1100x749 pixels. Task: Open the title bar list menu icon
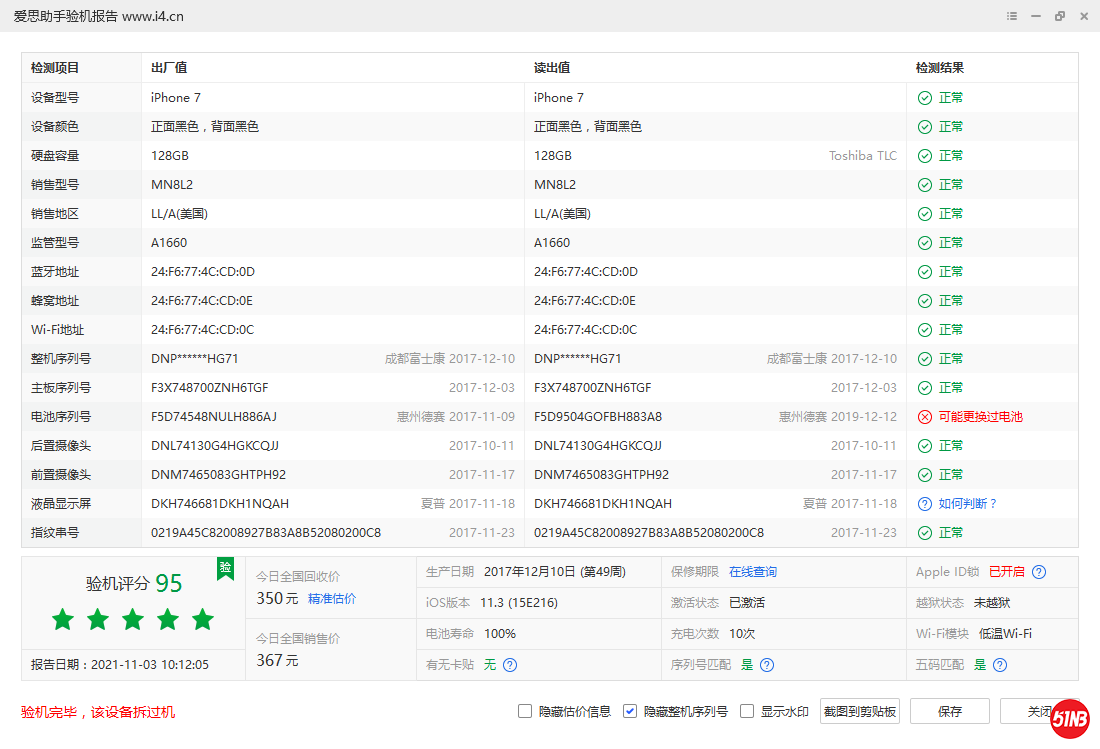tap(1012, 16)
